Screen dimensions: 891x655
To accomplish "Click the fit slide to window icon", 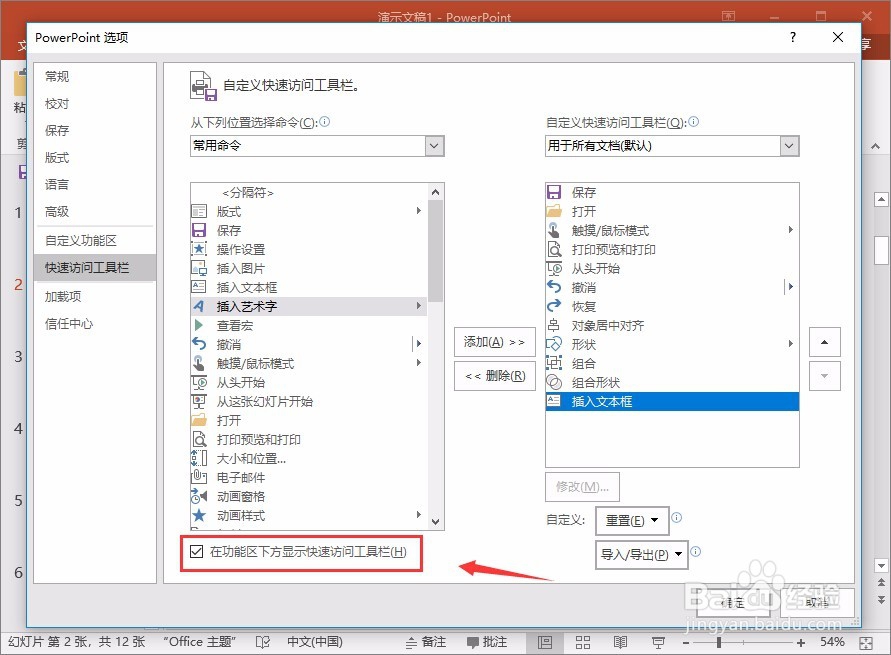I will point(866,643).
